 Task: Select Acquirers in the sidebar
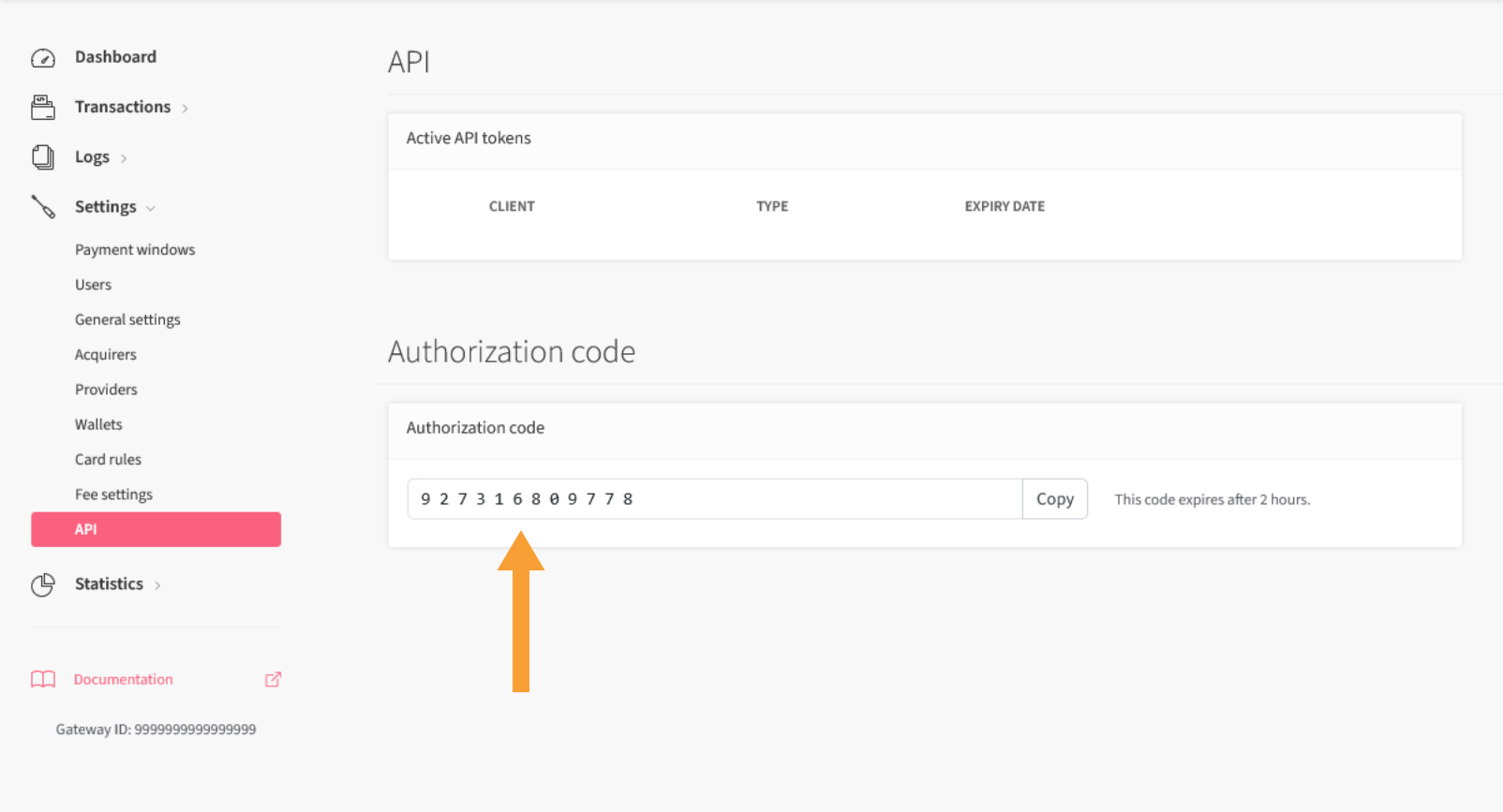pos(106,355)
